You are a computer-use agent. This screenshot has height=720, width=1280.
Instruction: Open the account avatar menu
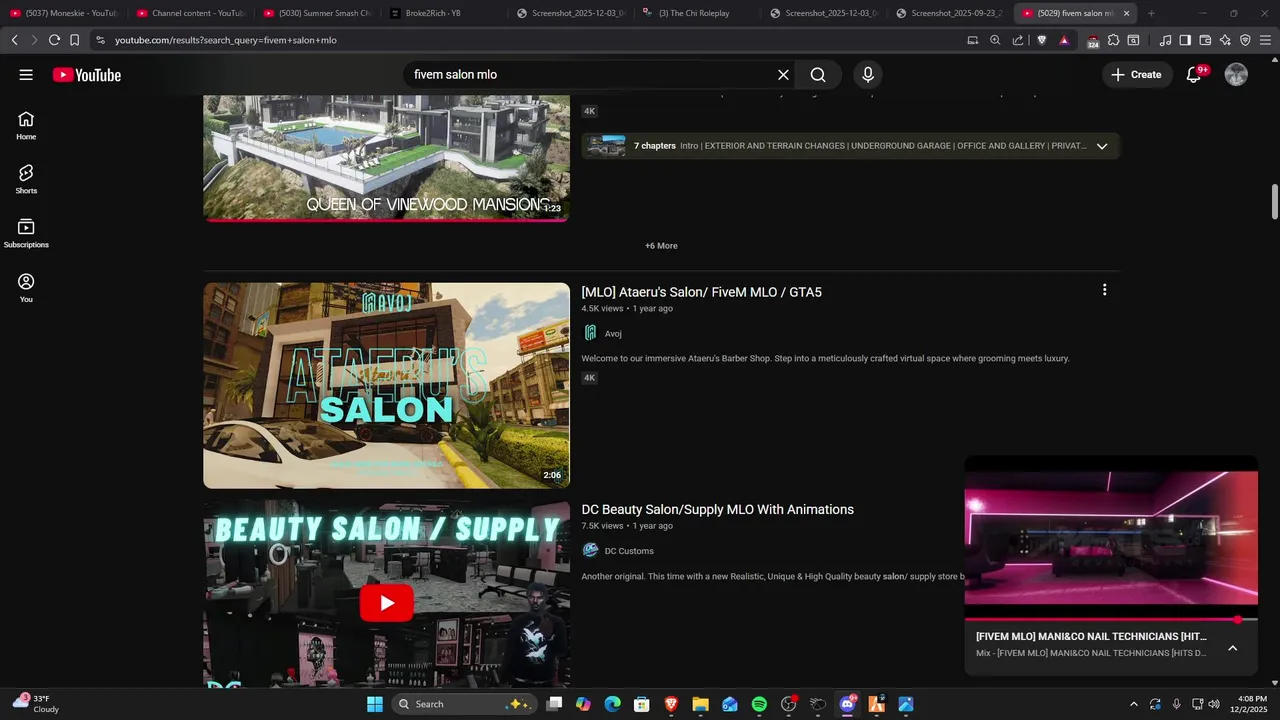click(x=1236, y=75)
